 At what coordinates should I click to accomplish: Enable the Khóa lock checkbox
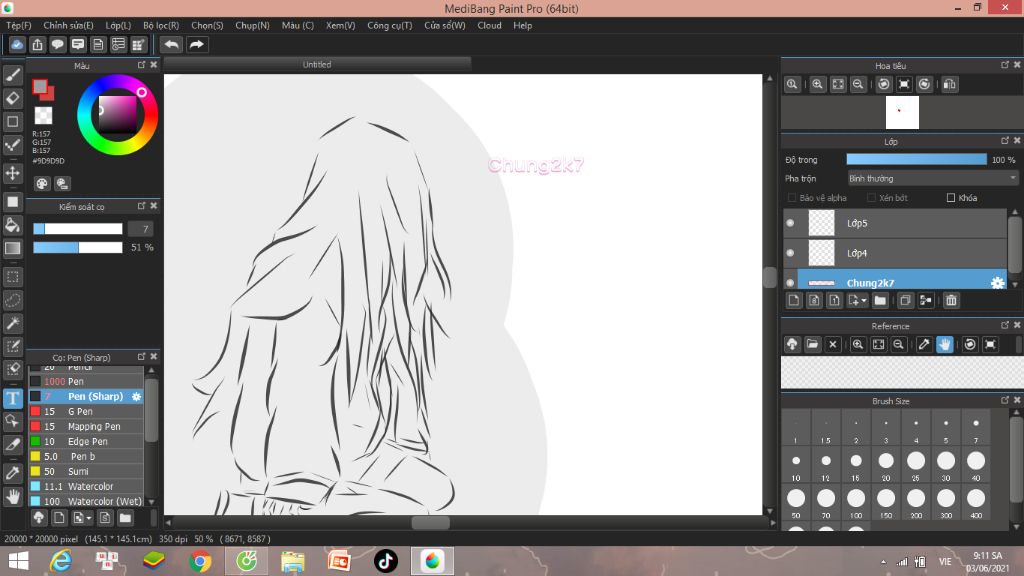(951, 198)
